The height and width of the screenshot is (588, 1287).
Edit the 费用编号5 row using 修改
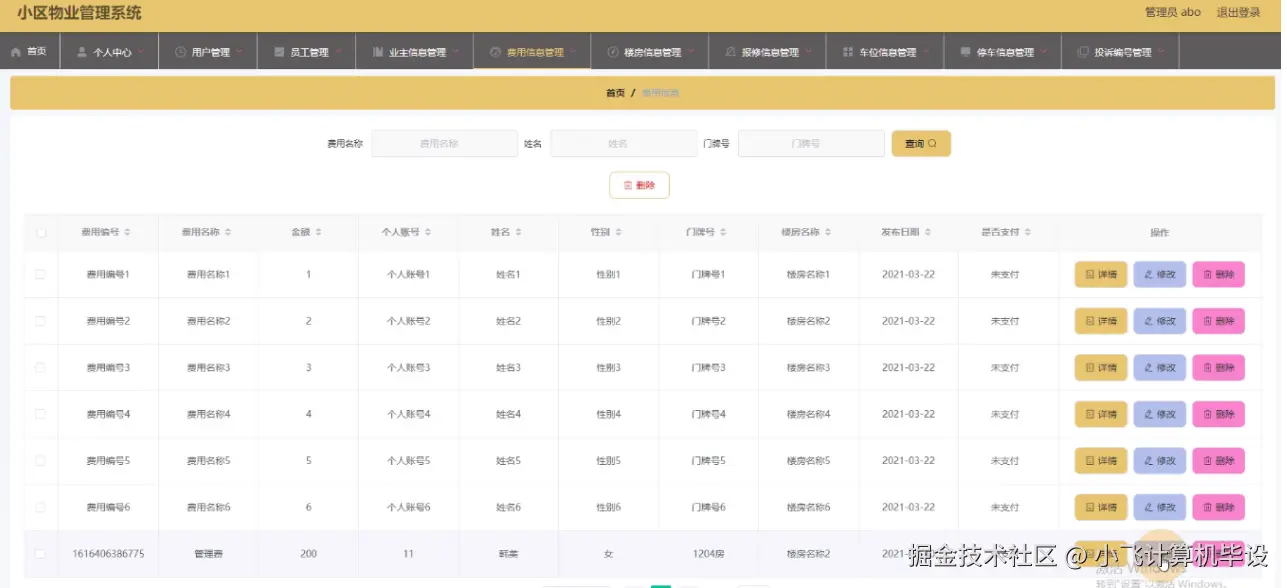coord(1159,460)
